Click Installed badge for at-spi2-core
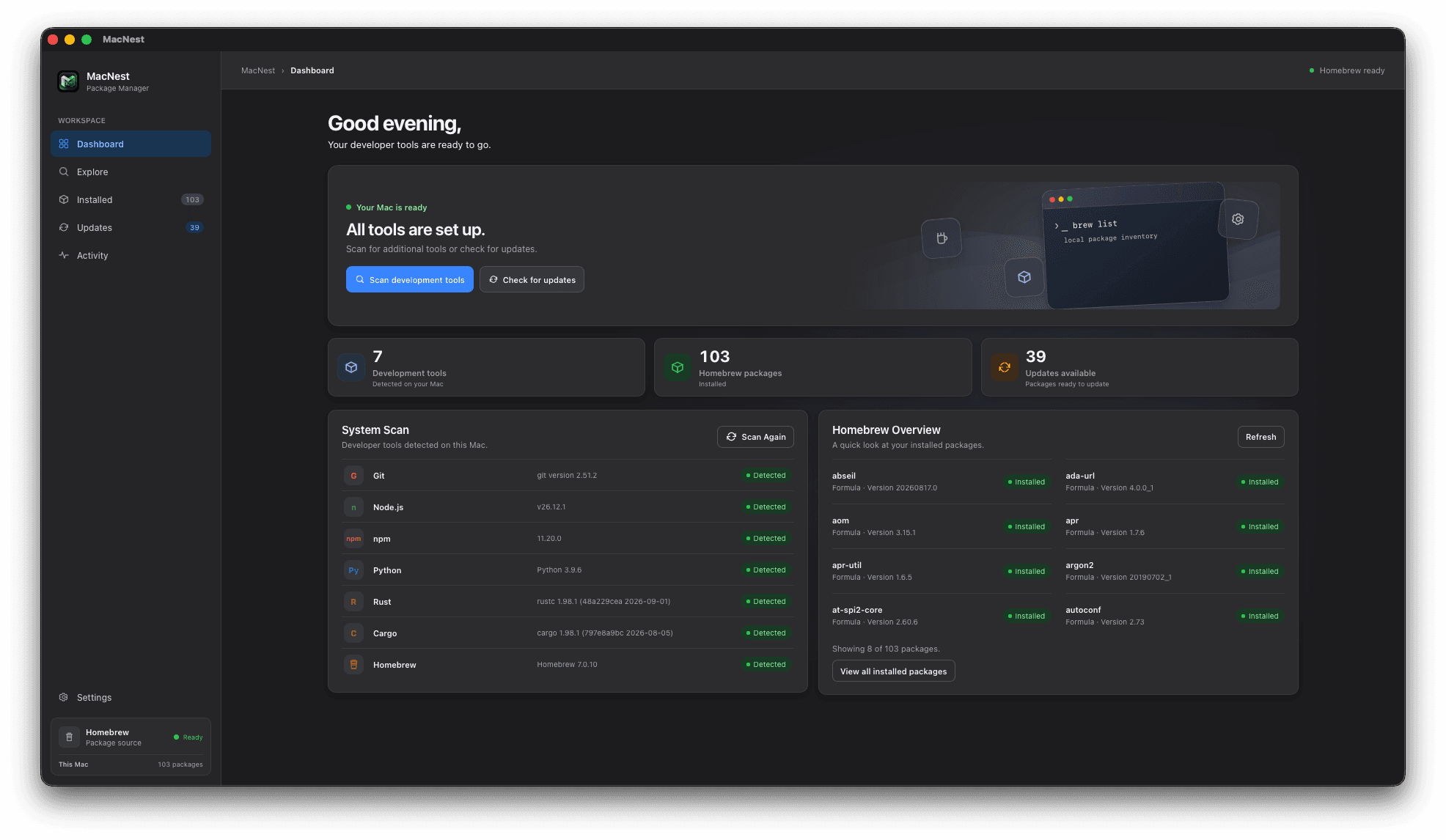Viewport: 1446px width, 840px height. coord(1027,616)
